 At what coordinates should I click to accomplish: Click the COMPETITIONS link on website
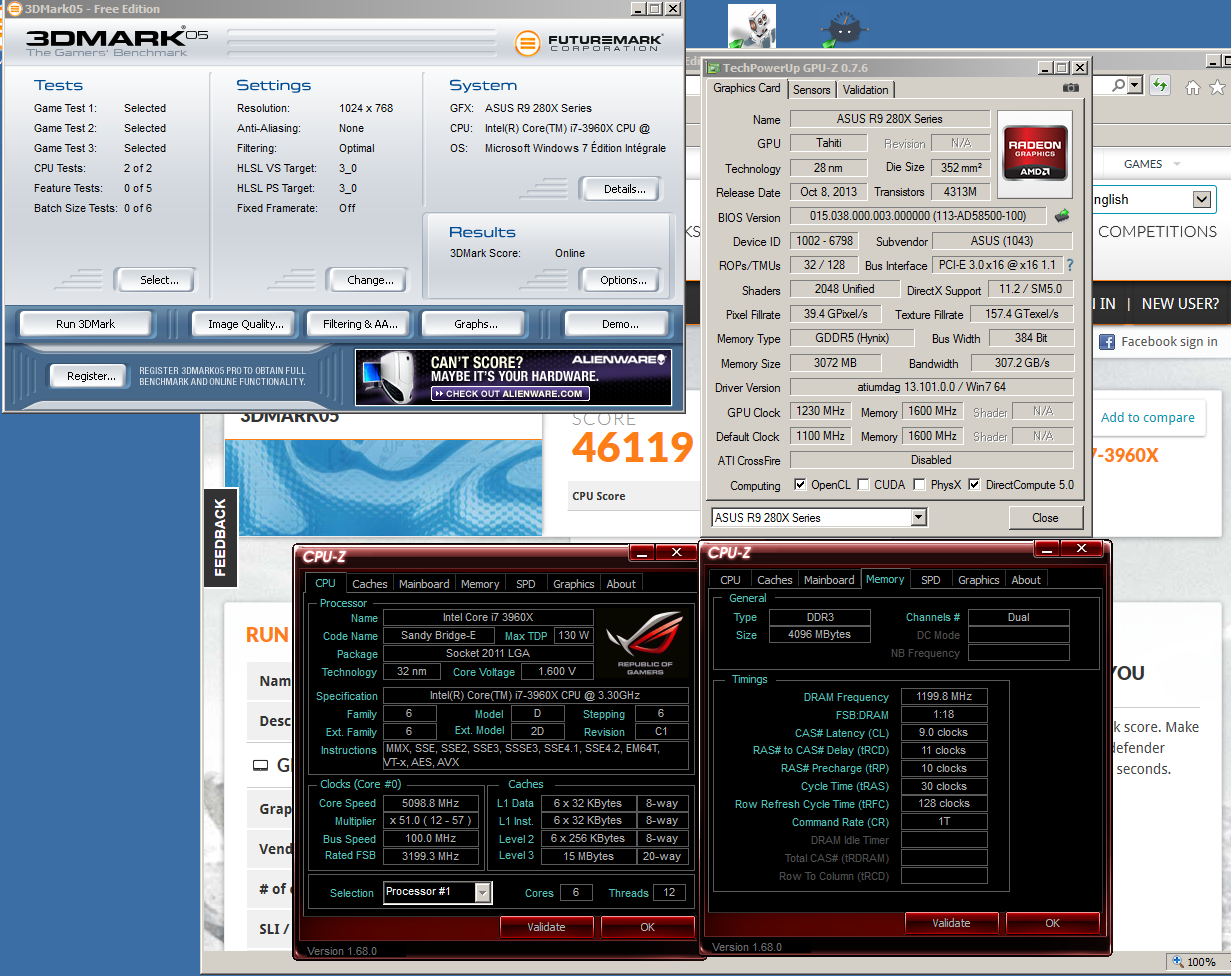tap(1158, 231)
